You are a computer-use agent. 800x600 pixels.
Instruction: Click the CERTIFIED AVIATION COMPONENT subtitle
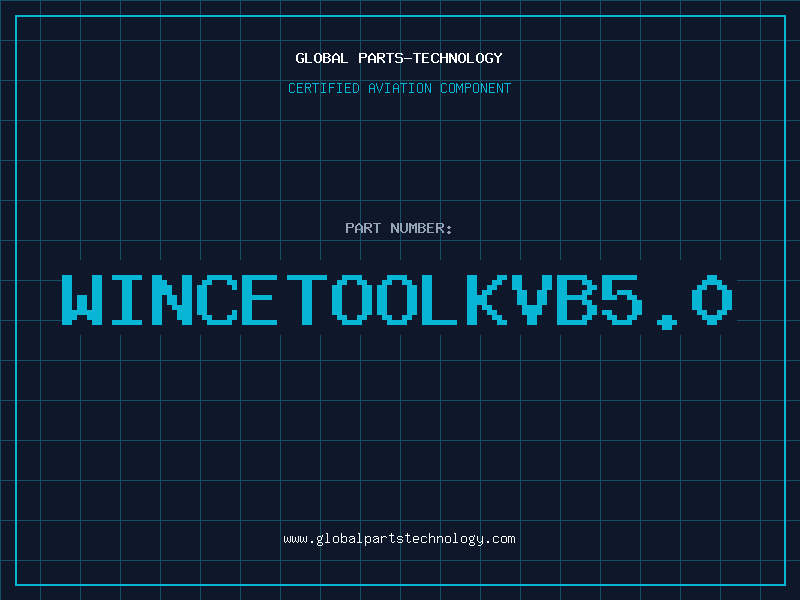click(399, 88)
